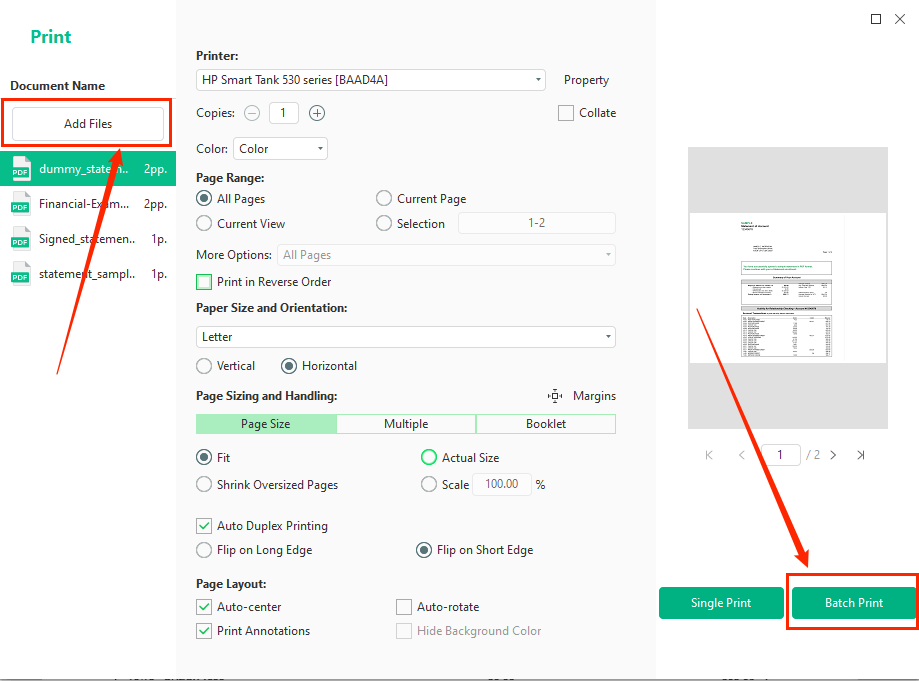
Task: Uncheck Auto Duplex Printing
Action: 204,526
